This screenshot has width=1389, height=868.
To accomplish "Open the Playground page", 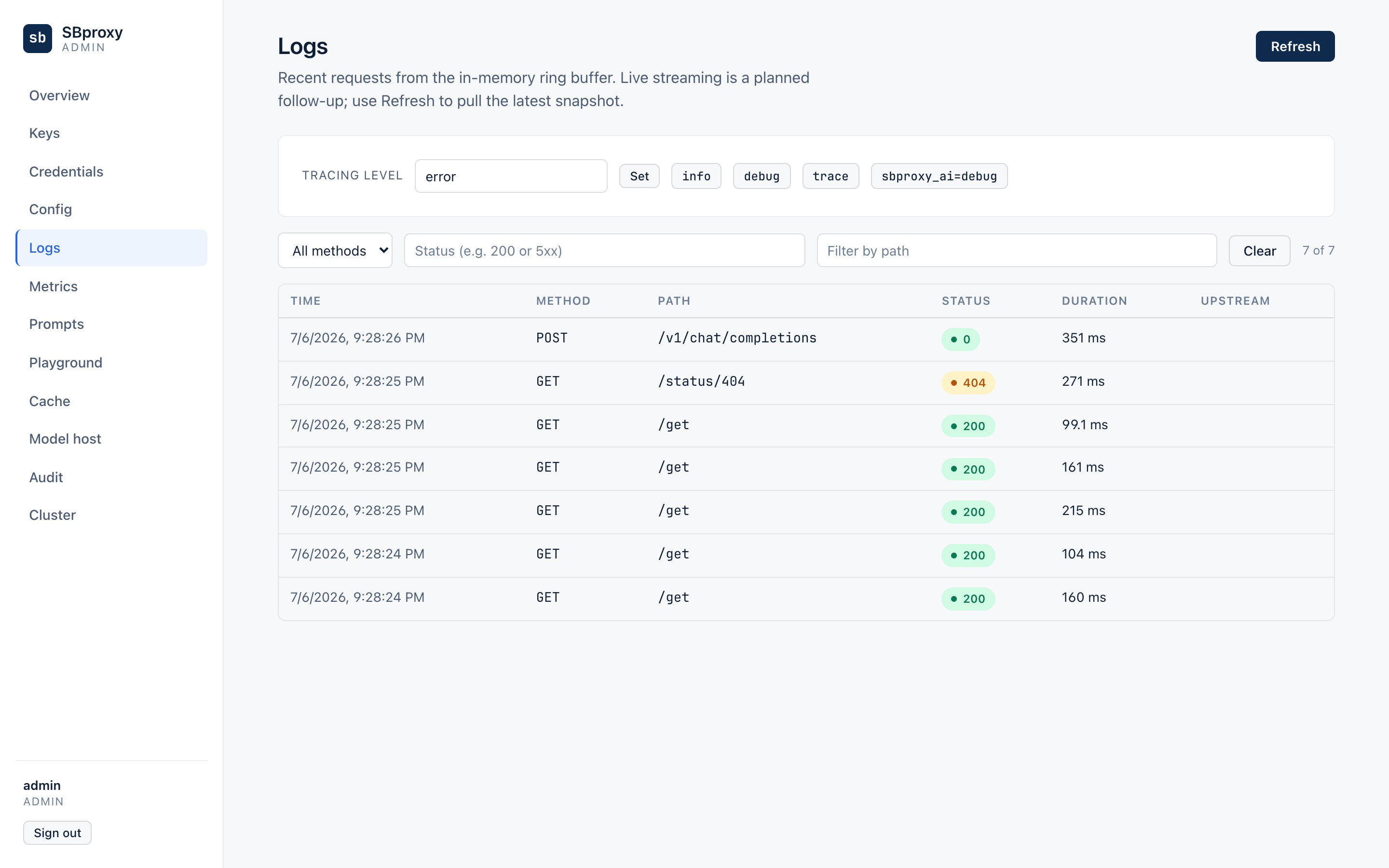I will click(111, 363).
